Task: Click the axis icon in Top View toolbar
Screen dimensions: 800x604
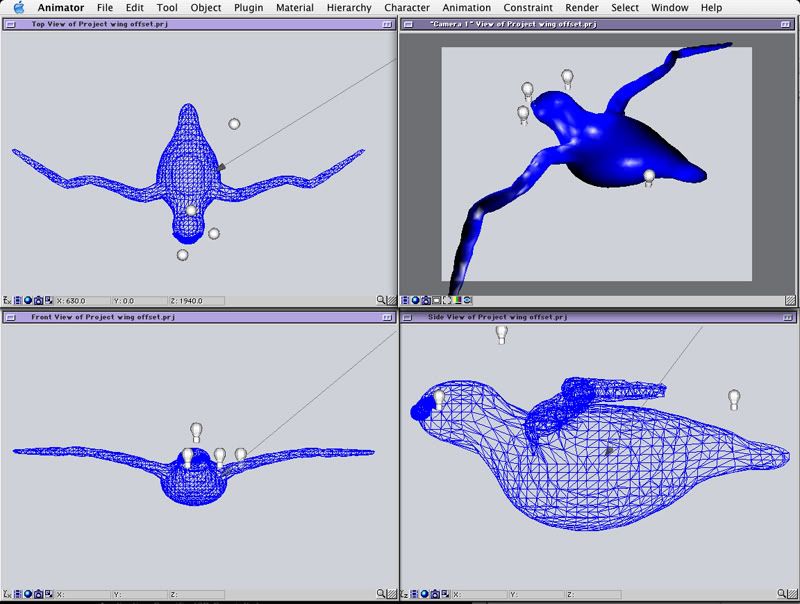Action: pyautogui.click(x=7, y=300)
